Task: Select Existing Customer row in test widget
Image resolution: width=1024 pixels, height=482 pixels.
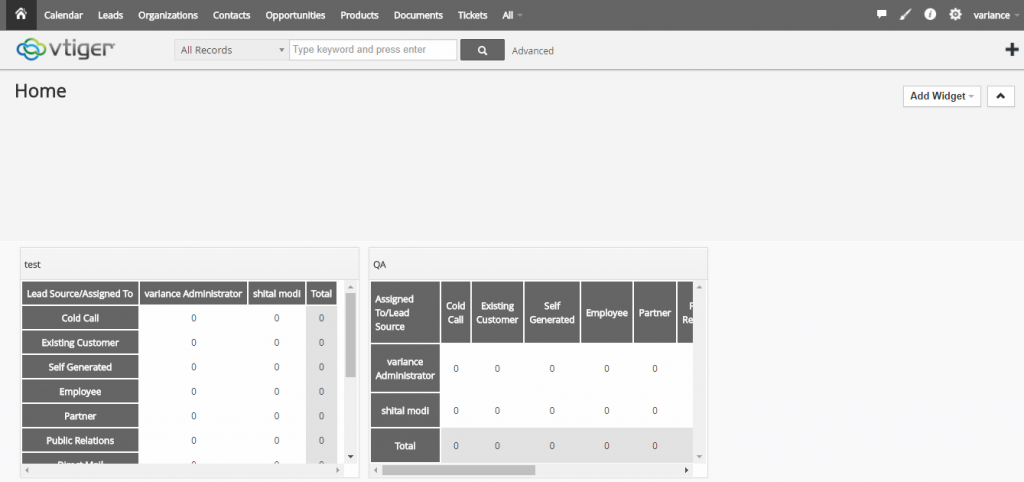Action: coord(80,342)
